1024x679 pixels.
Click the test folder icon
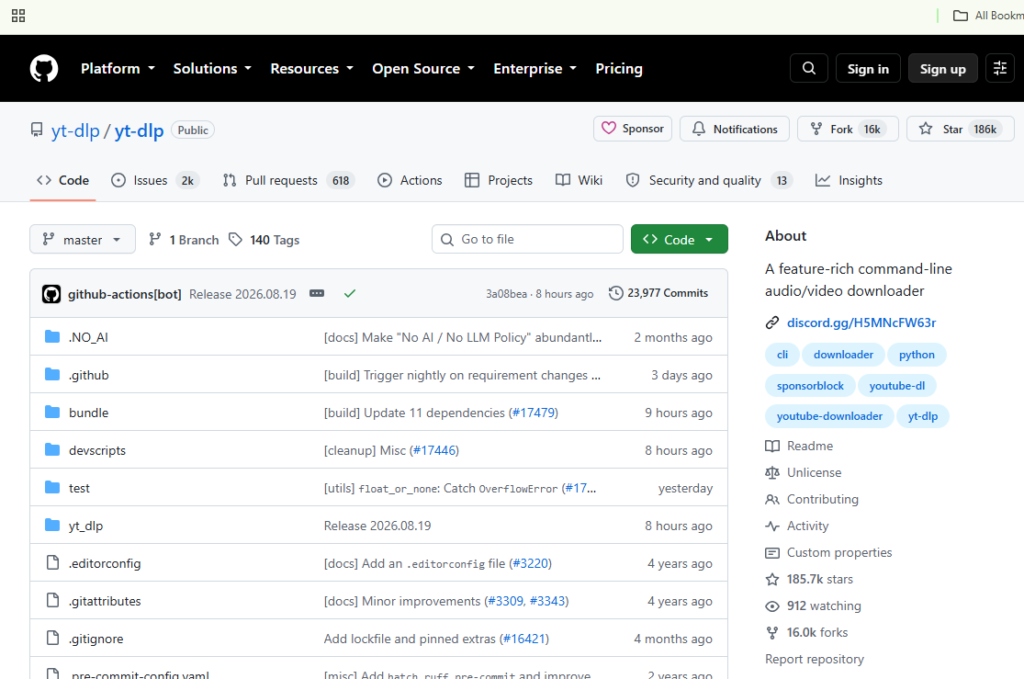click(x=52, y=487)
